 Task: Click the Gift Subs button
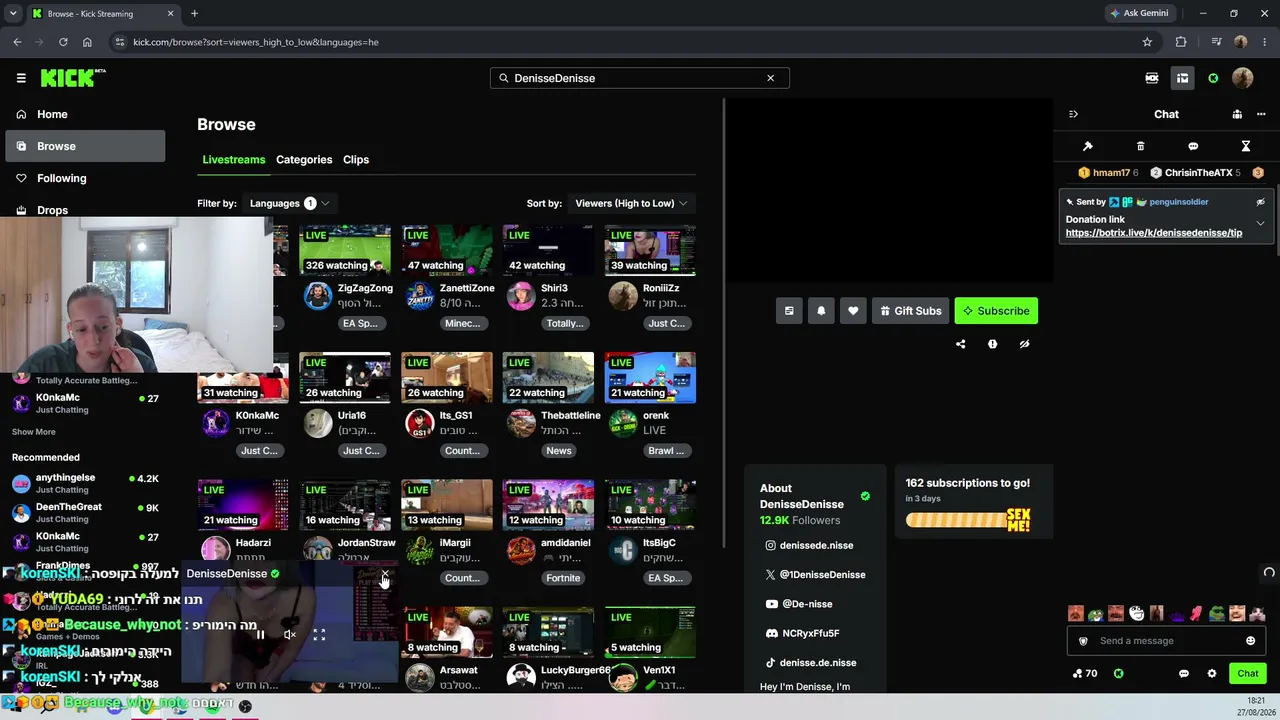point(910,311)
